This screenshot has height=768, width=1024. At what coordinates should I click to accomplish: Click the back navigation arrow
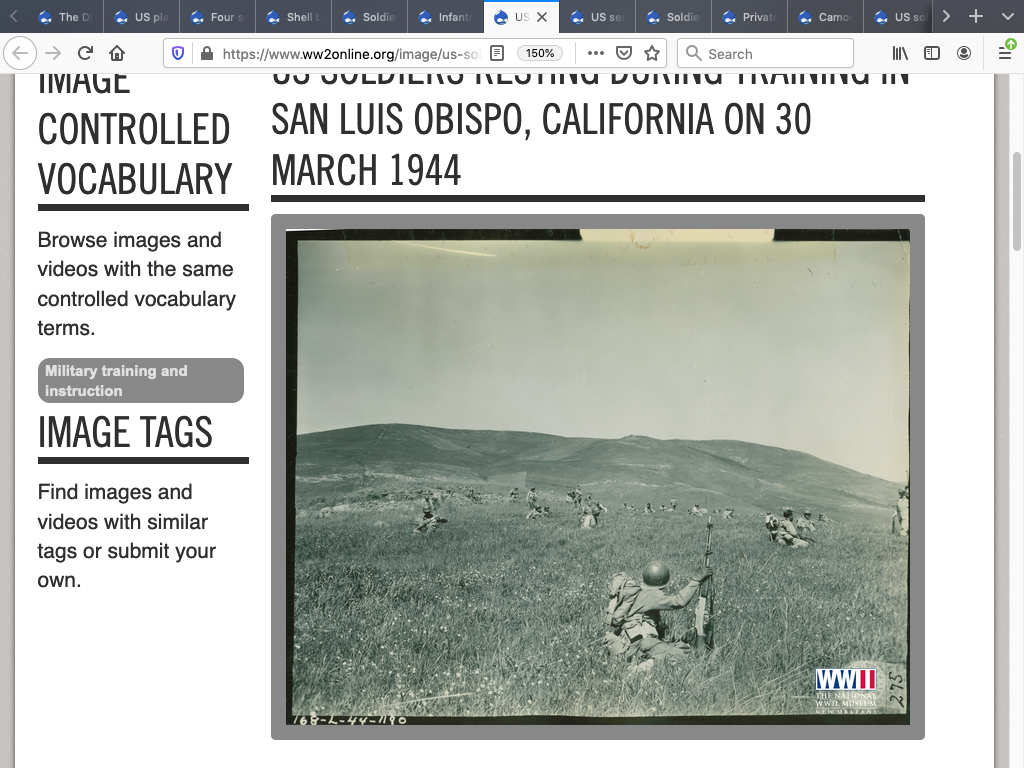21,53
